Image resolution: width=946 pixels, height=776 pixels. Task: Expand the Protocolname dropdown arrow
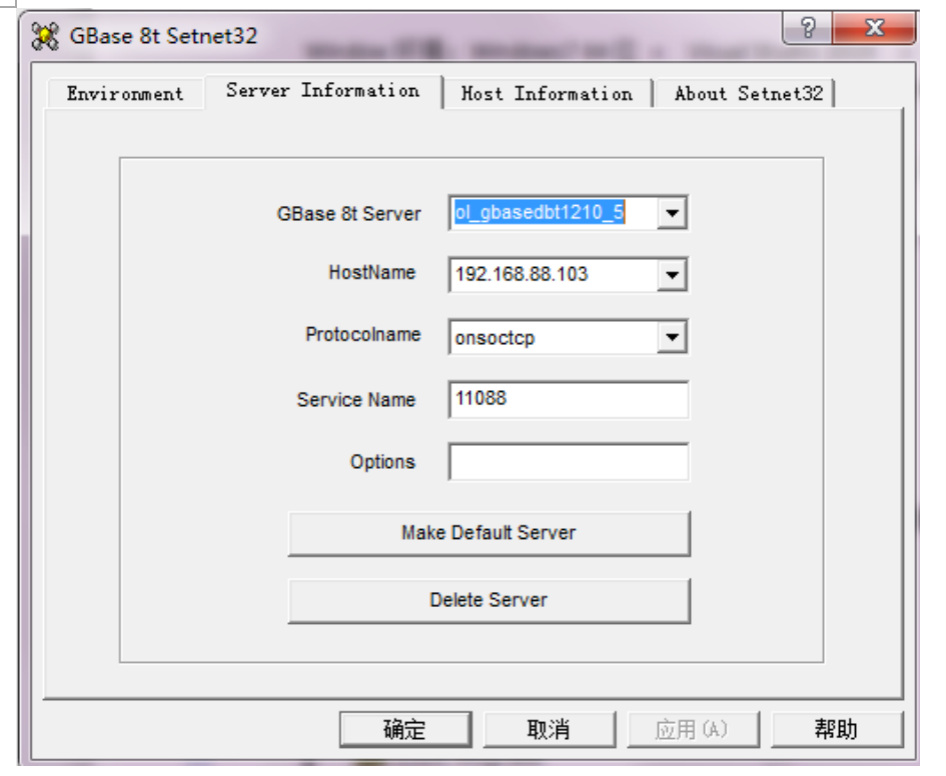672,337
